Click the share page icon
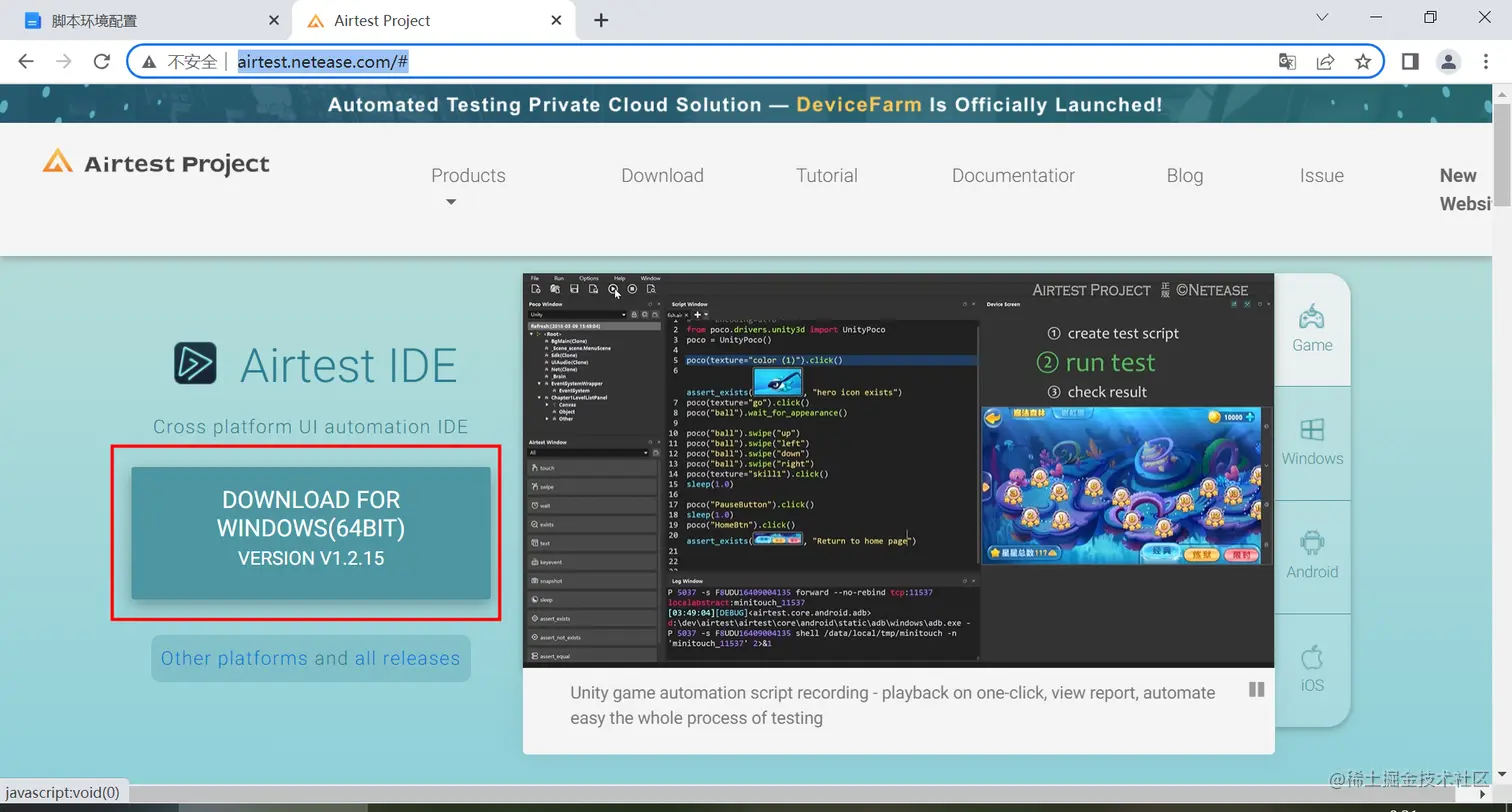Viewport: 1512px width, 812px height. [1325, 62]
